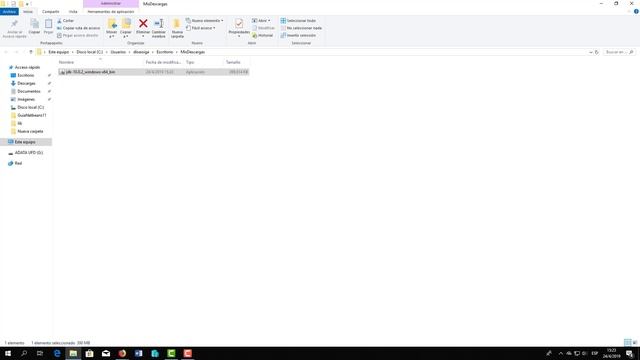This screenshot has height=360, width=640.
Task: Open ADATA UFD drive in sidebar
Action: pos(29,153)
